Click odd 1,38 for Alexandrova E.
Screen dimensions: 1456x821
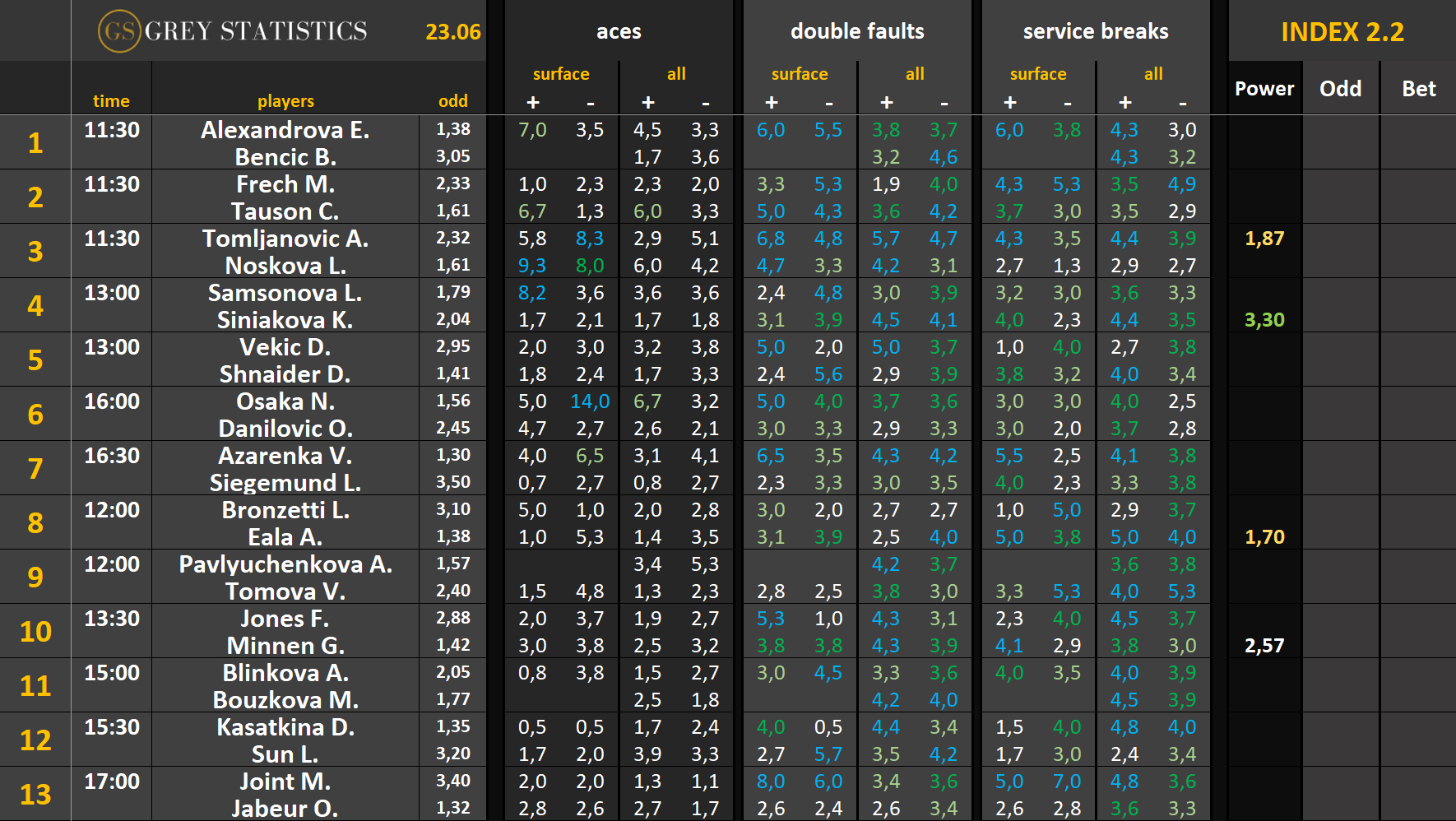[453, 129]
